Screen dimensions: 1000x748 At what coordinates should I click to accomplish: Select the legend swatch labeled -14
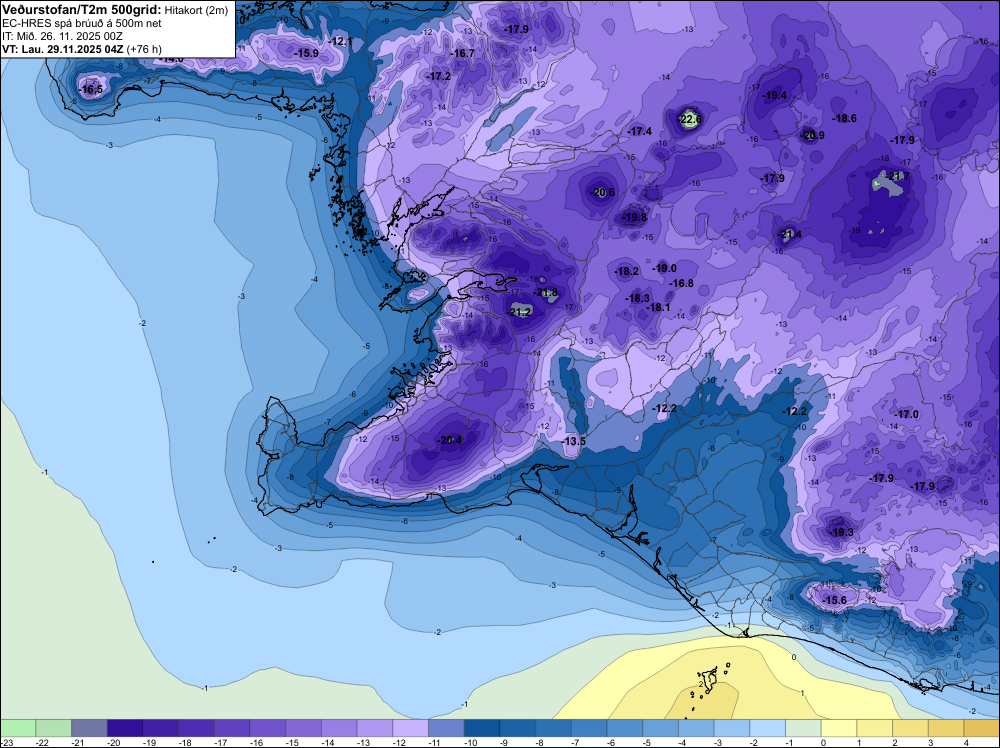tap(339, 728)
